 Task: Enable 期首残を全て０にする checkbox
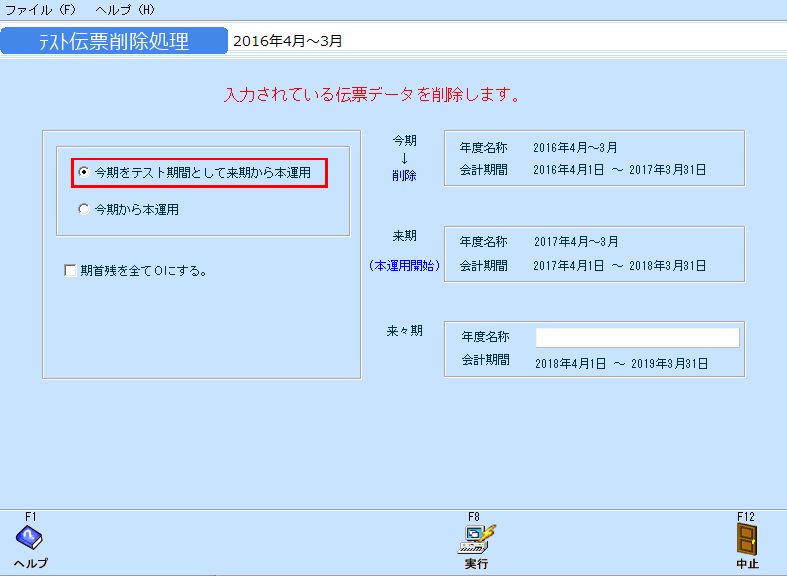[70, 270]
